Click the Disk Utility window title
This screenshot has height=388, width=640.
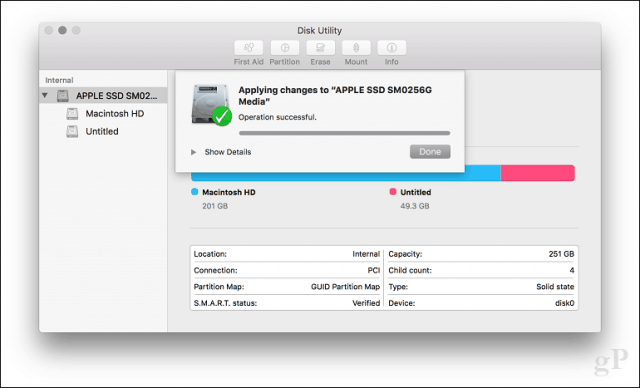319,31
